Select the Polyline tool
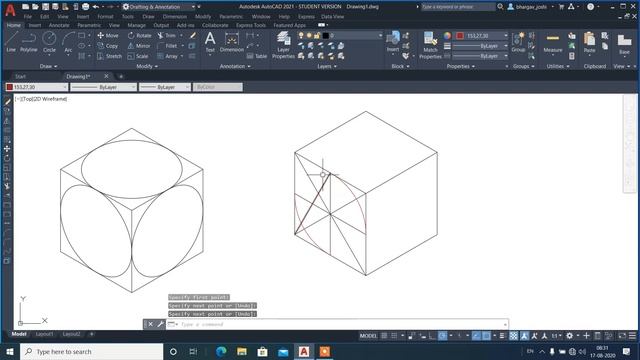The width and height of the screenshot is (640, 360). [x=29, y=42]
